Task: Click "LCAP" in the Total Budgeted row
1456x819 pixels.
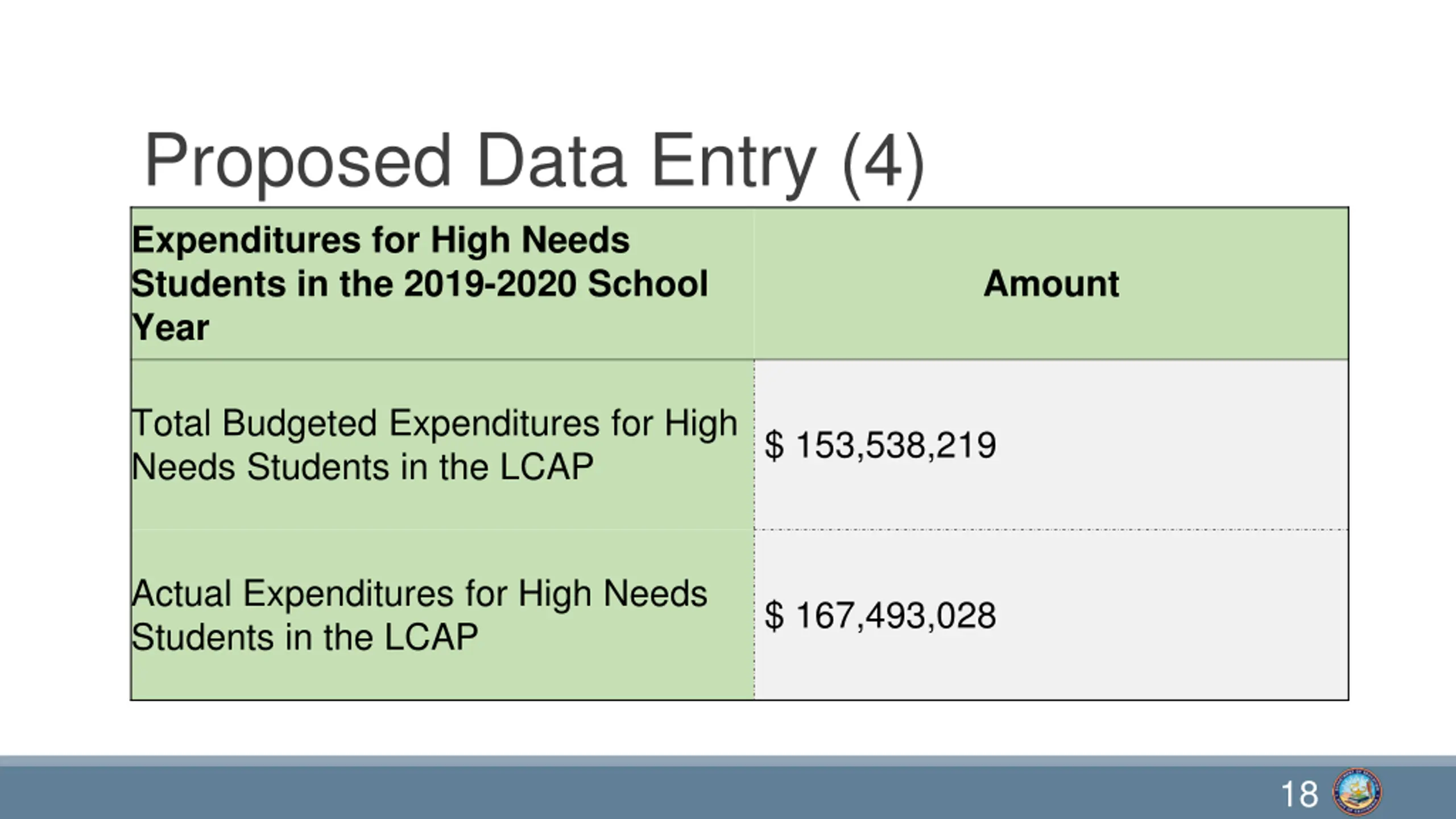Action: [546, 468]
